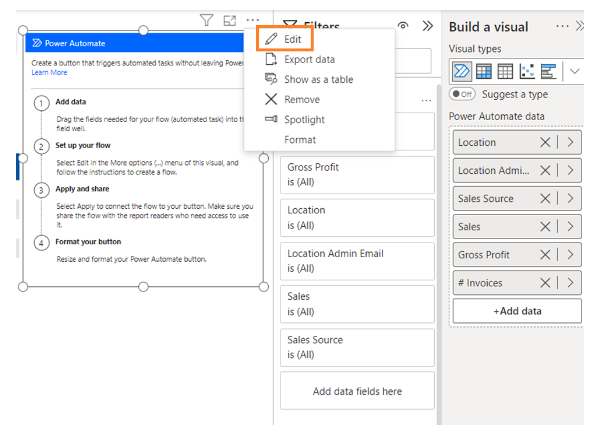Screen dimensions: 596x440
Task: Toggle Filters pane visibility eye icon
Action: (403, 25)
